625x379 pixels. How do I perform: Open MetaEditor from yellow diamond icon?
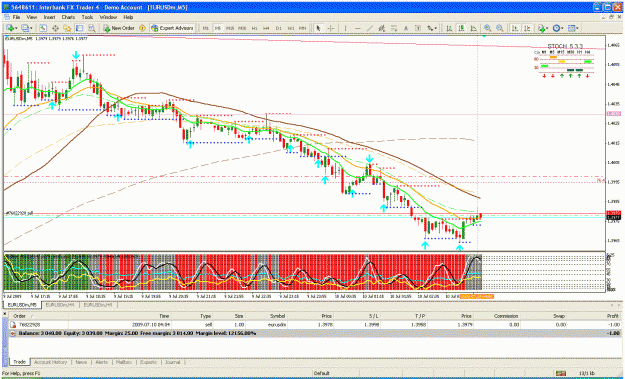(x=142, y=28)
